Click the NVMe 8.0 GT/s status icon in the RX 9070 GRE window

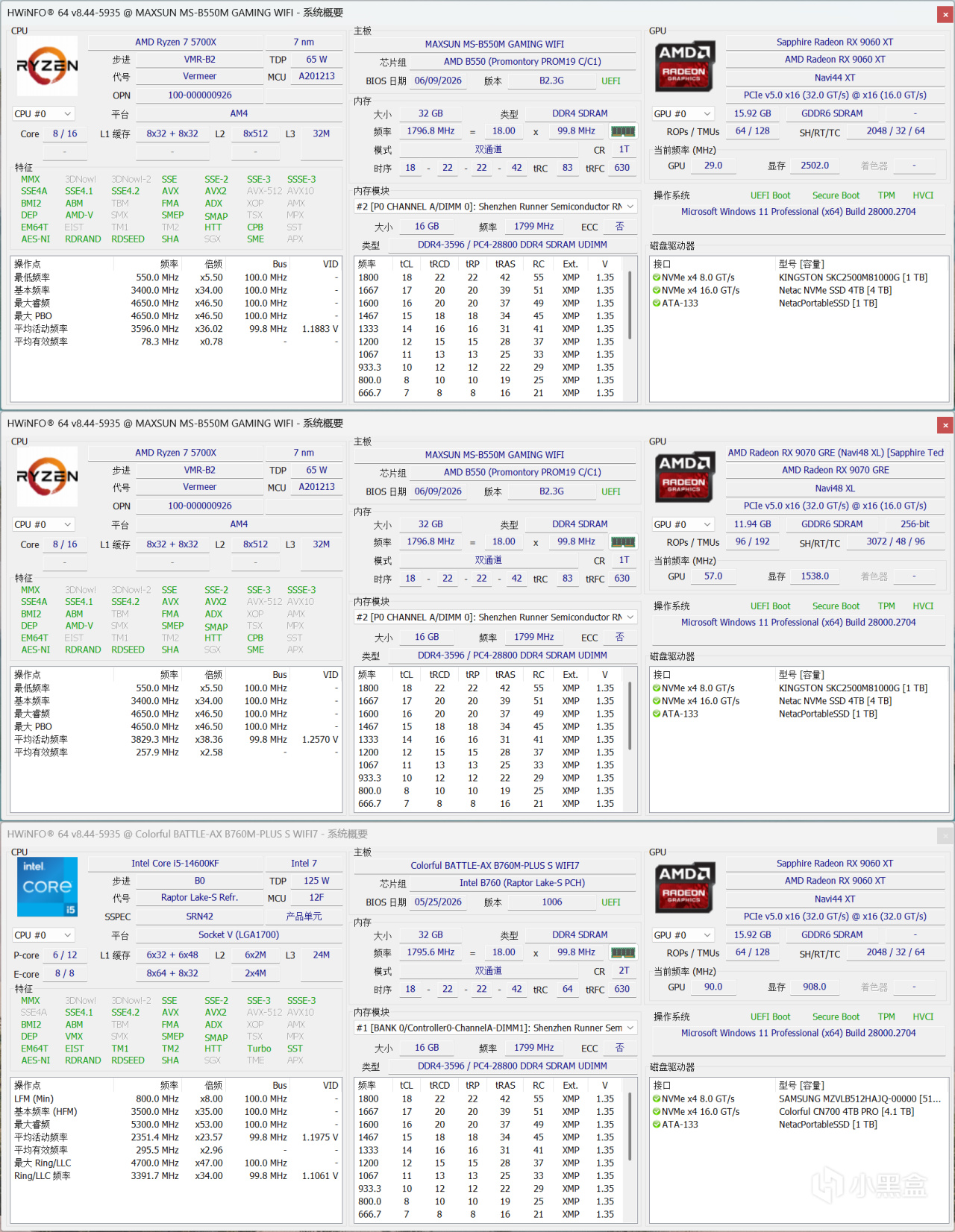click(x=657, y=688)
